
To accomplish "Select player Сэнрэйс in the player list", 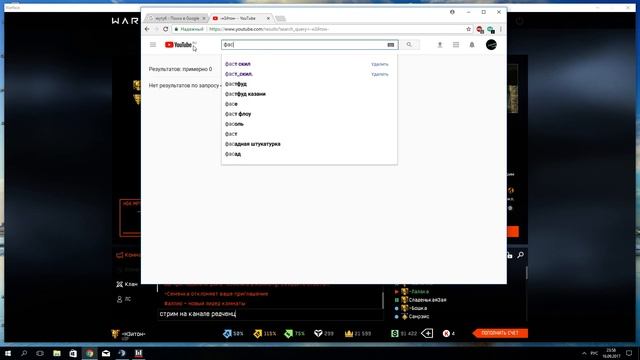I will pos(419,317).
